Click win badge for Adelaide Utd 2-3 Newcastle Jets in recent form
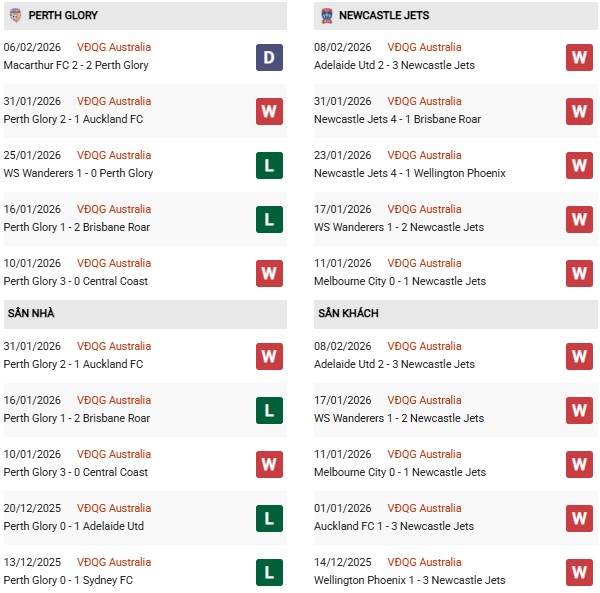600x593 pixels. (580, 57)
